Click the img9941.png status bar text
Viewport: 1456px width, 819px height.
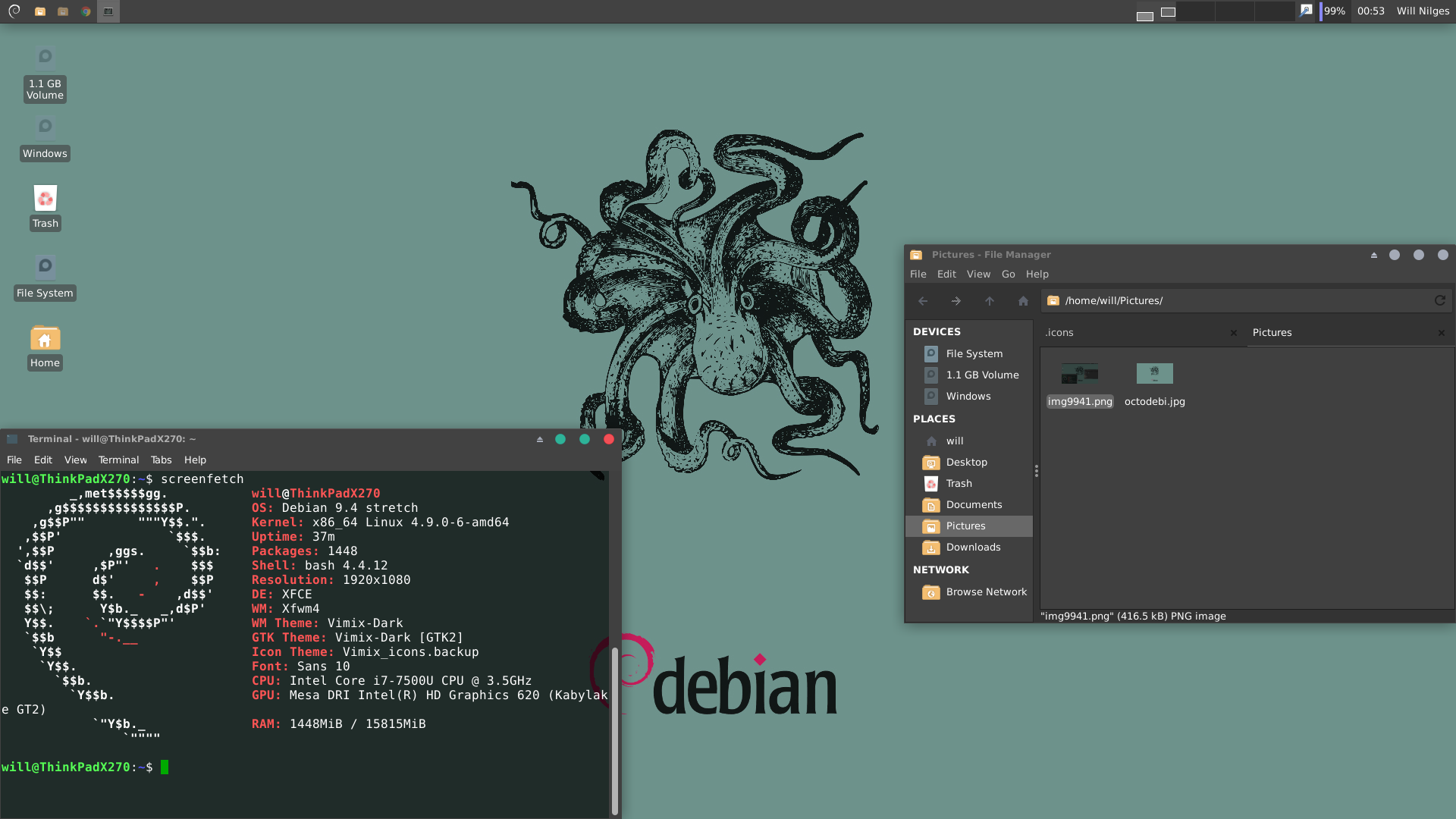tap(1133, 617)
